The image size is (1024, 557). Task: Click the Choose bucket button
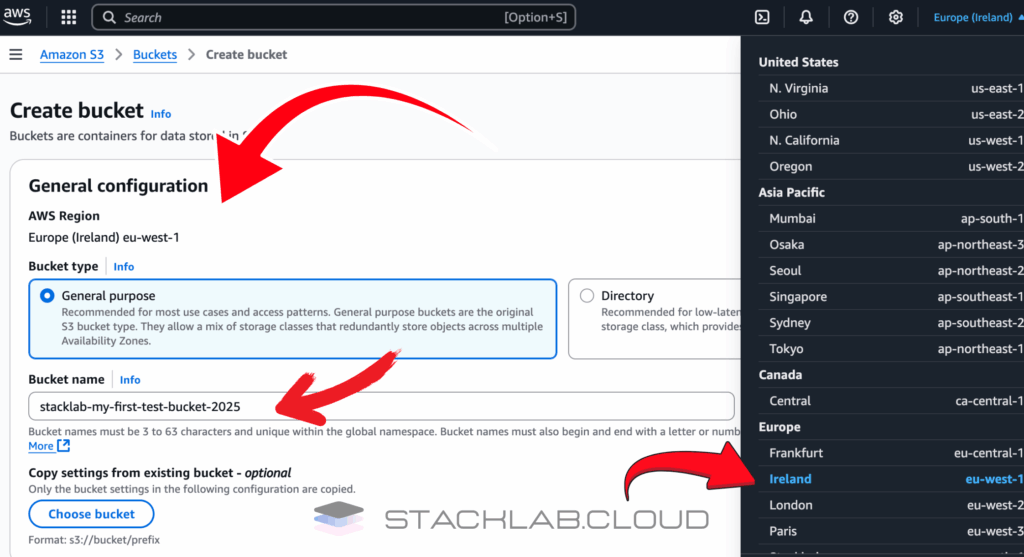[x=91, y=514]
